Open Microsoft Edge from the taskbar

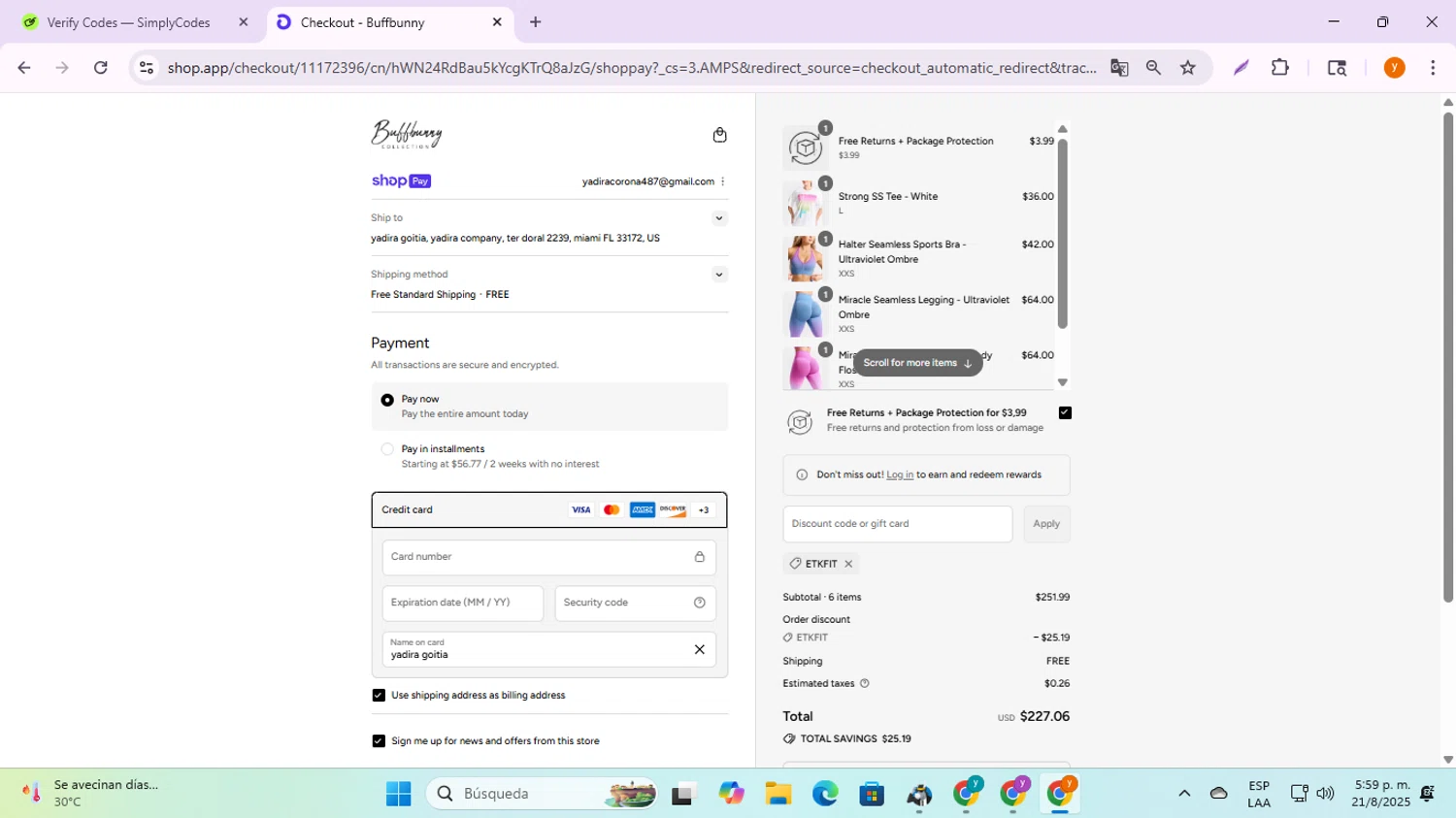(825, 794)
